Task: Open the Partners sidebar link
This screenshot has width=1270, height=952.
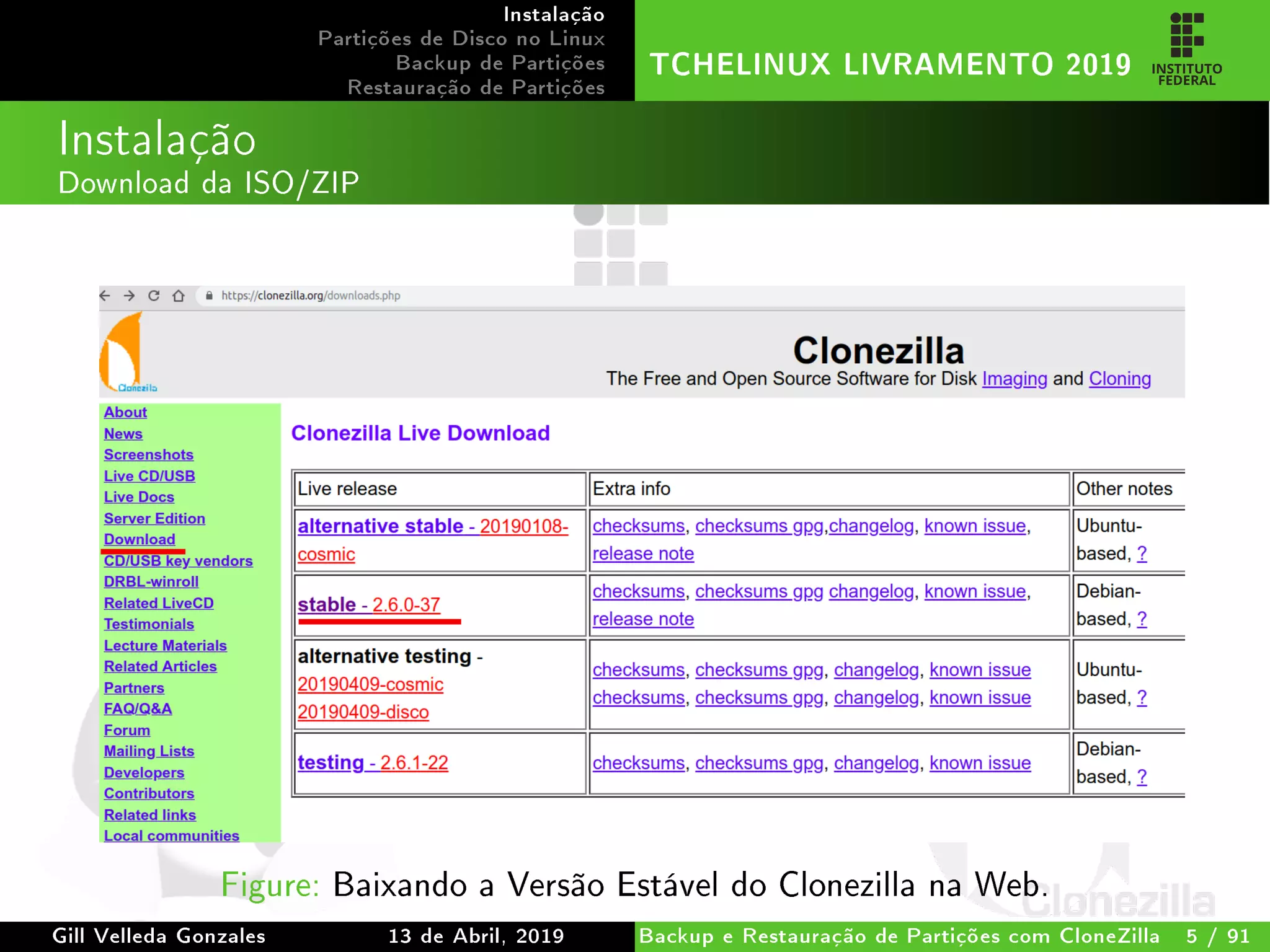Action: (x=134, y=688)
